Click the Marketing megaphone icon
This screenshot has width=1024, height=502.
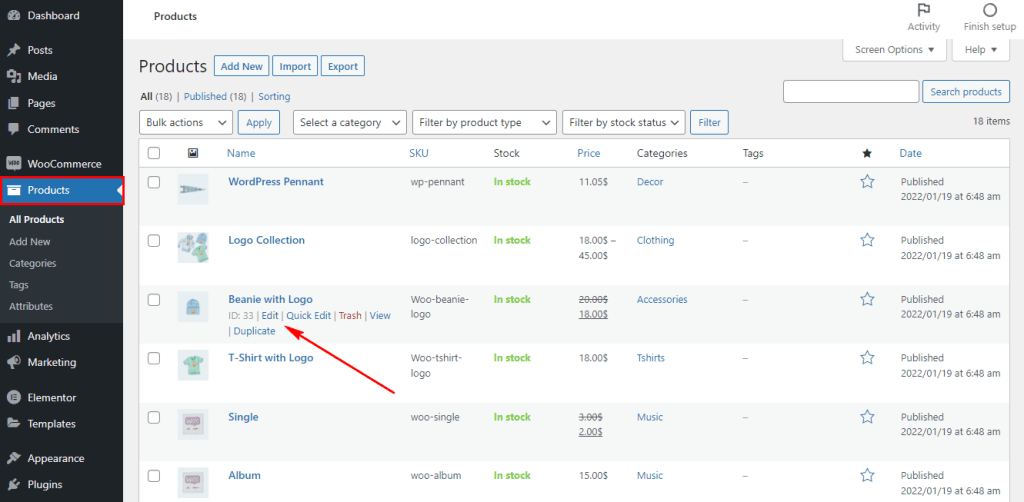point(13,362)
